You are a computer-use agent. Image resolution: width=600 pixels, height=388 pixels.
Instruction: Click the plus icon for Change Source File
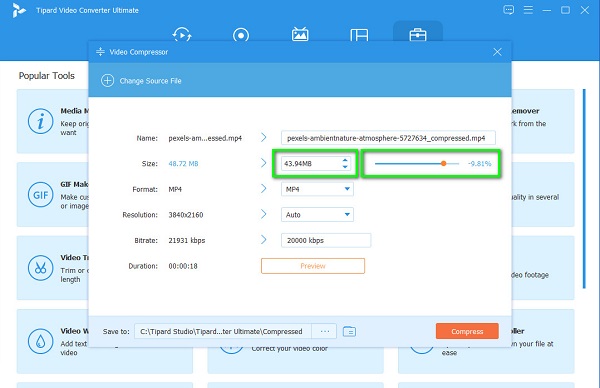pos(108,81)
